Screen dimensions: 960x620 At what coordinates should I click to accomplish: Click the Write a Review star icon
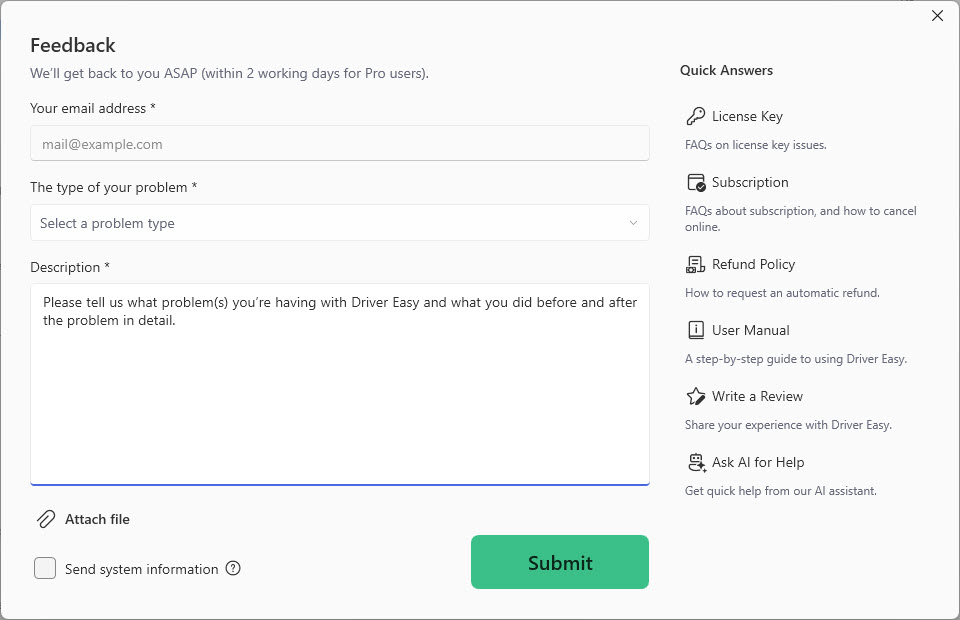(696, 396)
